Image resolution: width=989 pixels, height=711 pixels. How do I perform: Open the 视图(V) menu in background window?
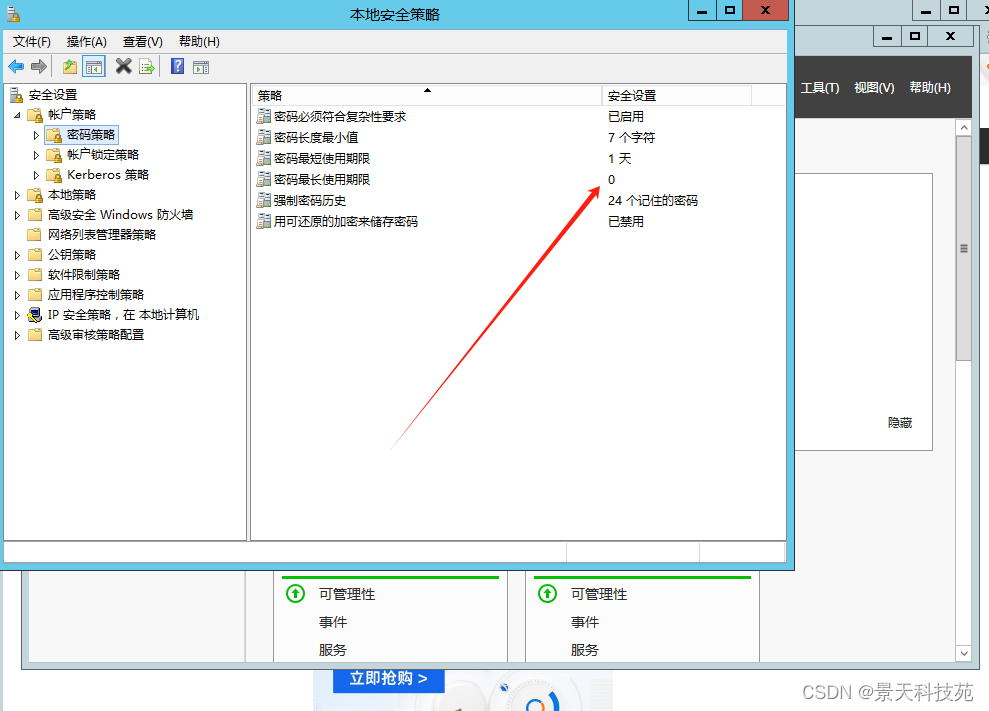[x=874, y=88]
